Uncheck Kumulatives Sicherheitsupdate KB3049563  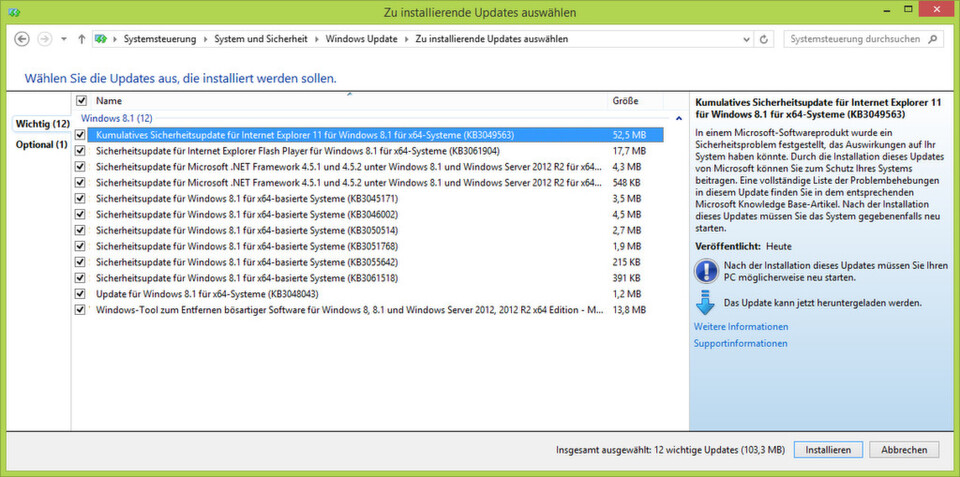[x=80, y=134]
